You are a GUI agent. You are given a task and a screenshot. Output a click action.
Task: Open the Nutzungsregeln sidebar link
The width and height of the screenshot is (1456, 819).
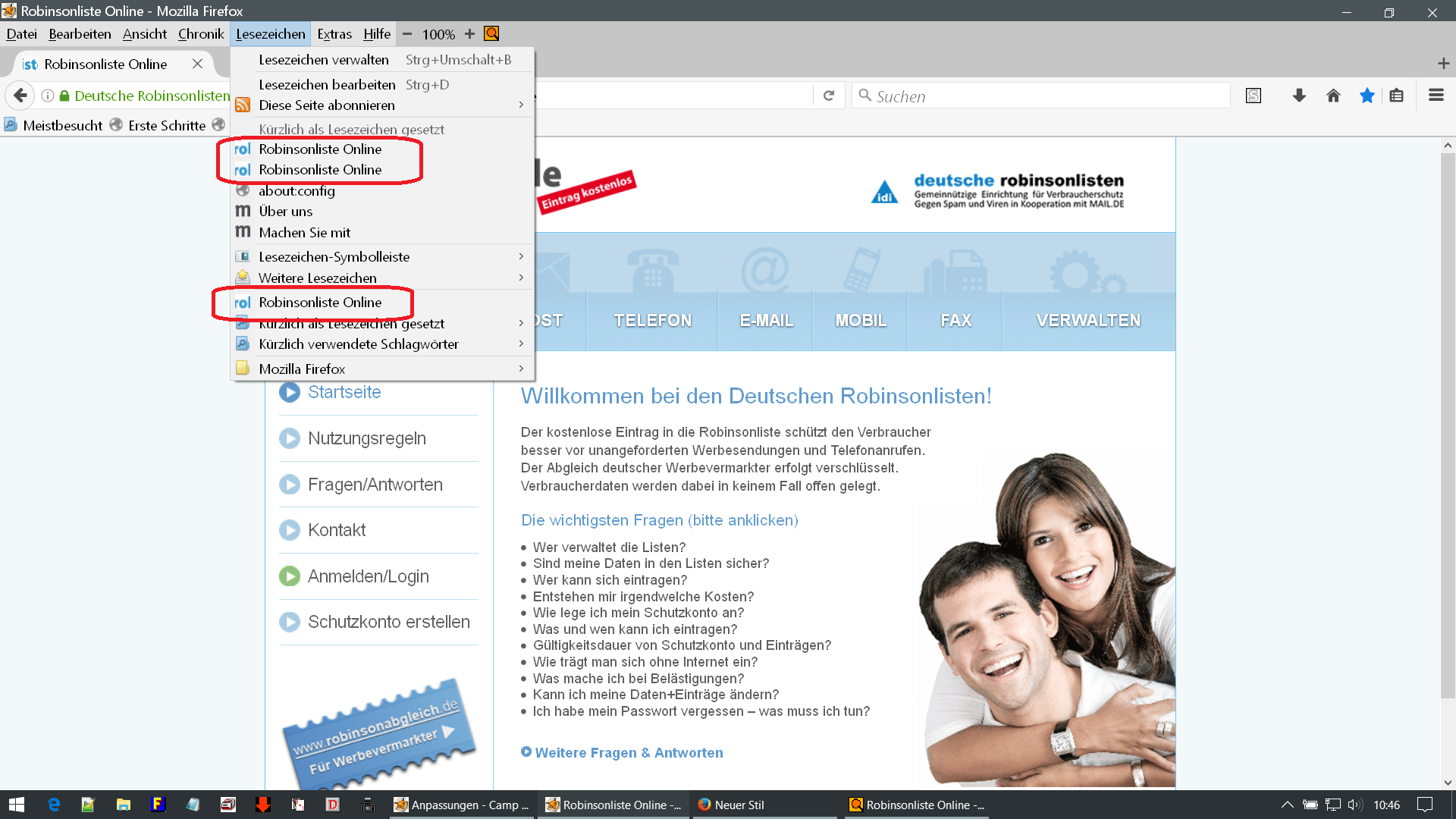click(366, 438)
